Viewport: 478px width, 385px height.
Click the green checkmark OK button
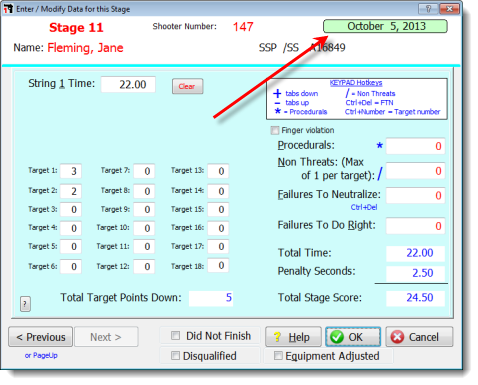353,337
